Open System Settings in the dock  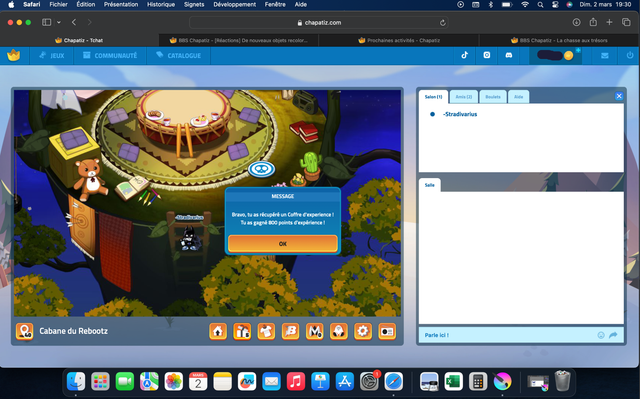click(369, 382)
